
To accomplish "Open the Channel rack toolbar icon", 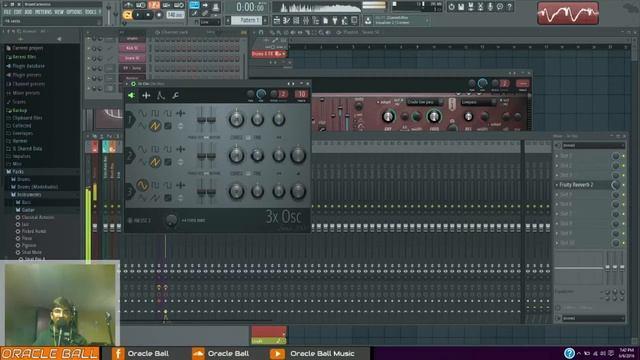I will click(x=296, y=20).
